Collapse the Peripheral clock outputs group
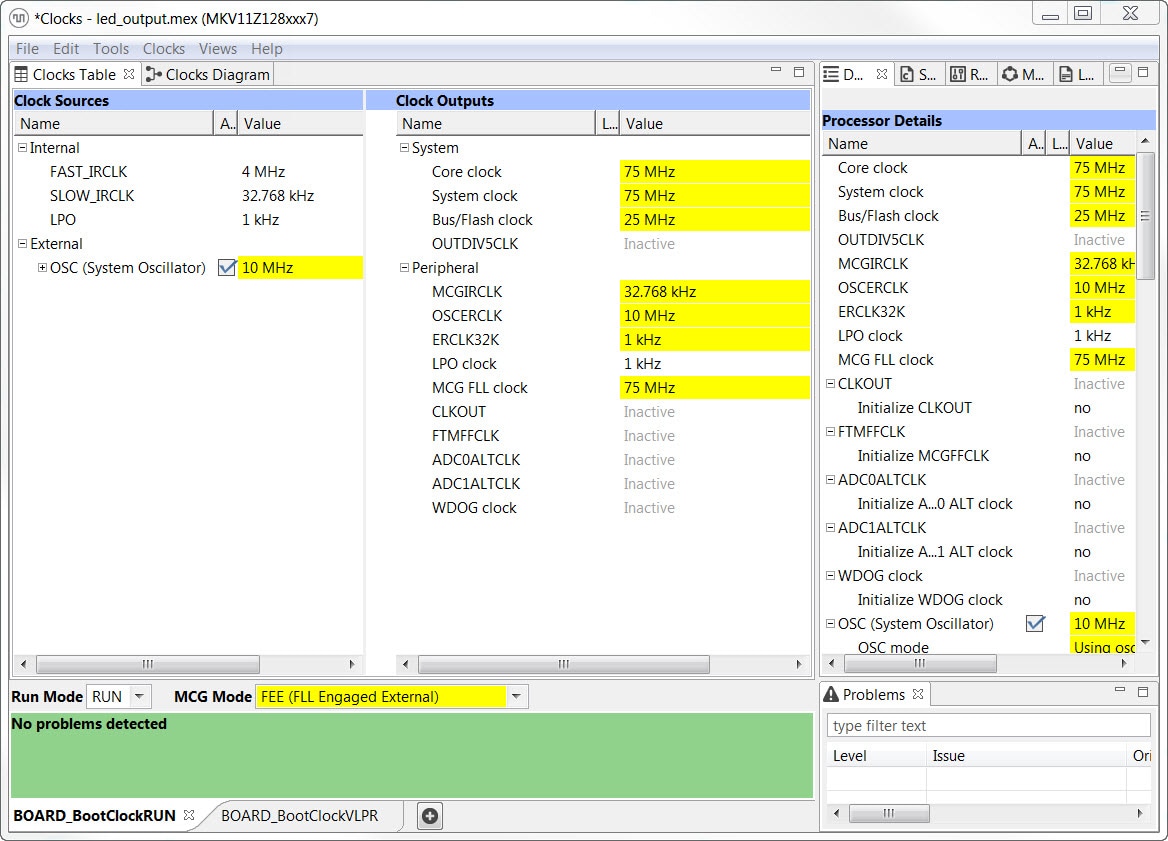 pos(404,268)
